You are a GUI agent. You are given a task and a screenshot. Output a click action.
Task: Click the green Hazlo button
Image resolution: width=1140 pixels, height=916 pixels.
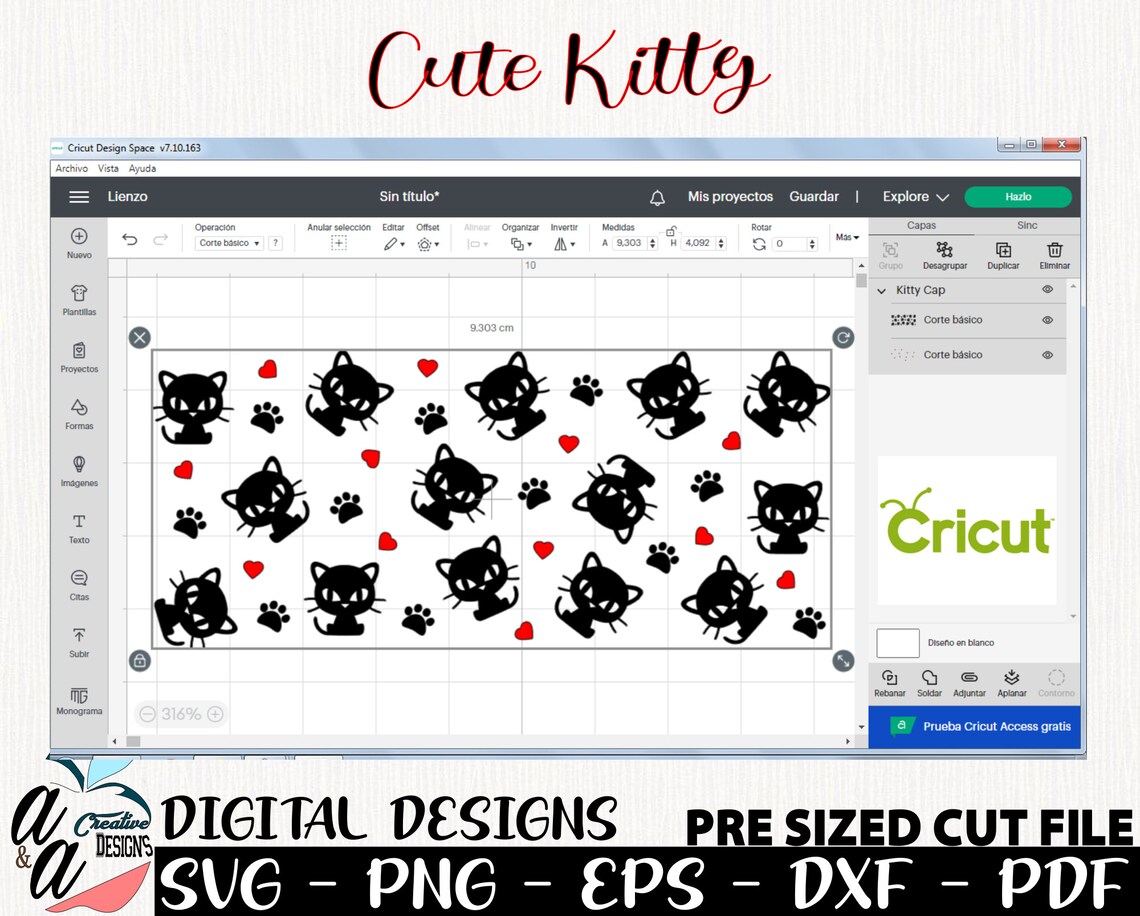[1017, 197]
